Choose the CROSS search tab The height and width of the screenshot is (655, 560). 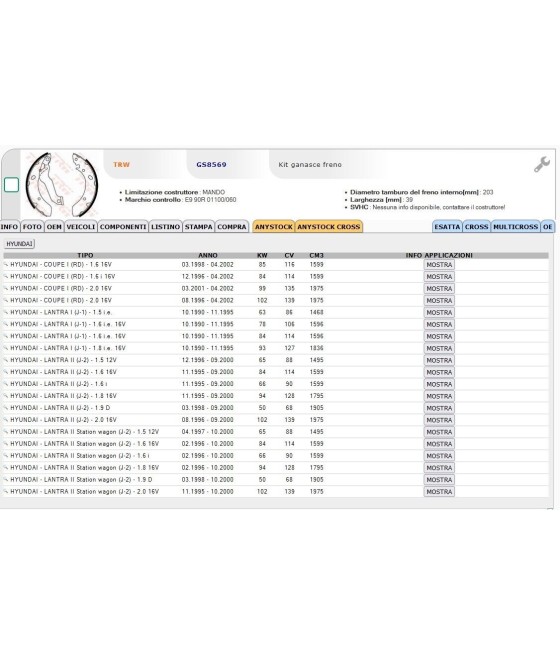tap(476, 227)
